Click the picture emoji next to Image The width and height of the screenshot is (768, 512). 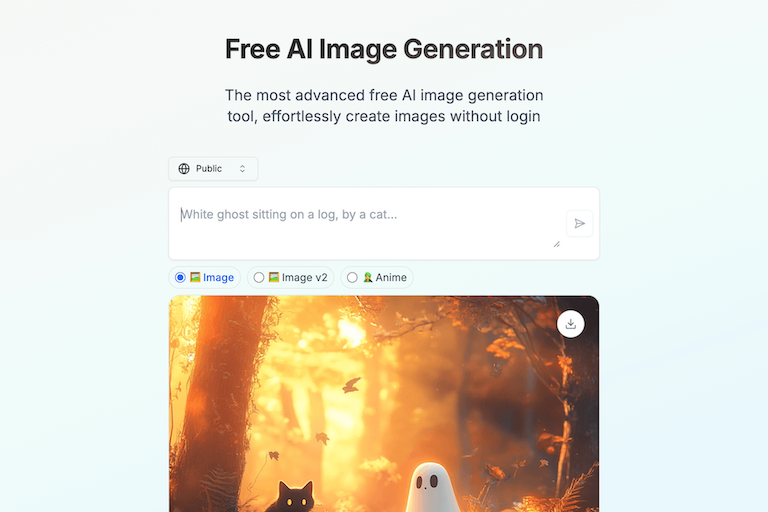click(x=195, y=277)
